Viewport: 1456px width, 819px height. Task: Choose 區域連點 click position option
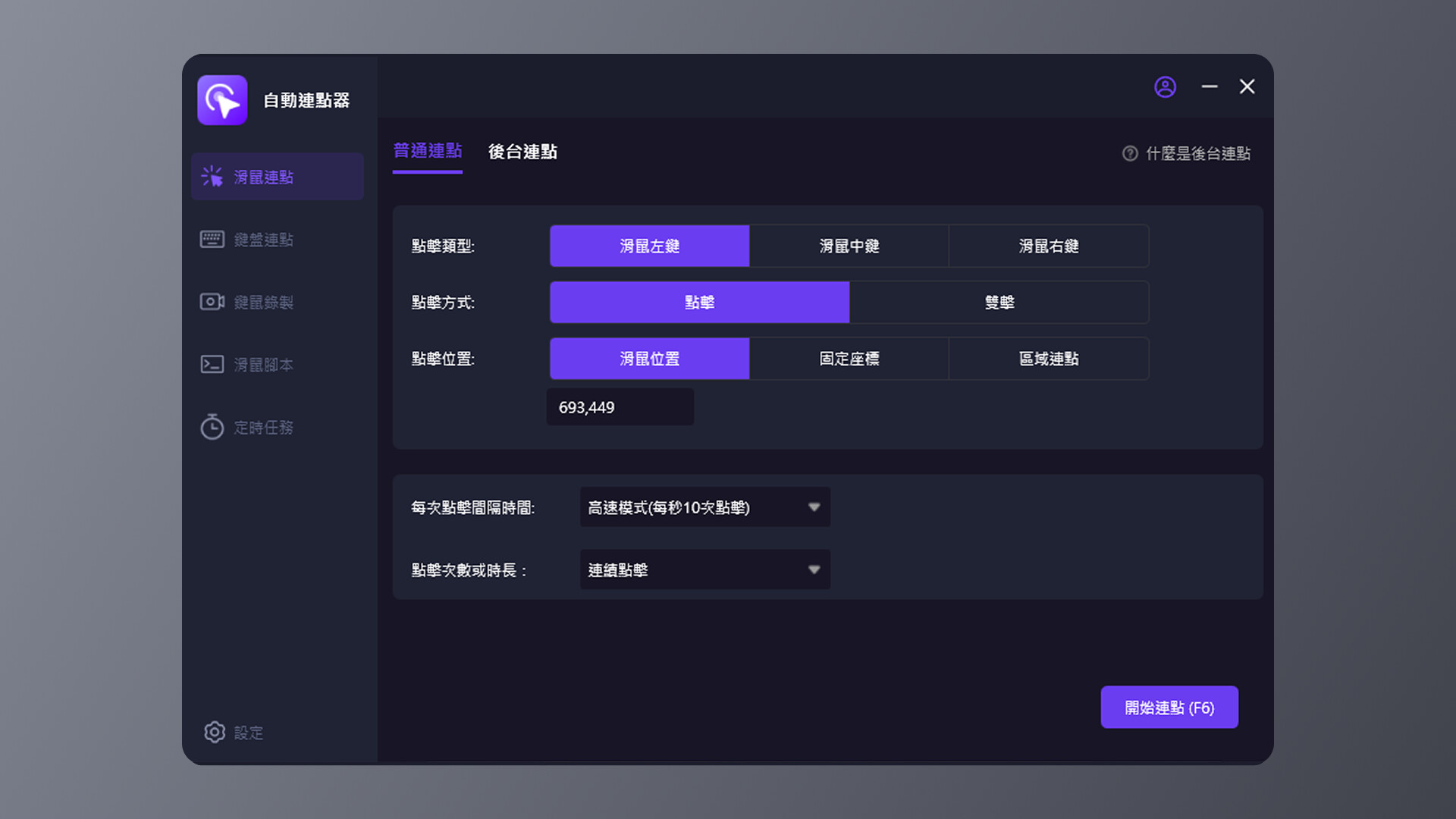[x=1048, y=359]
